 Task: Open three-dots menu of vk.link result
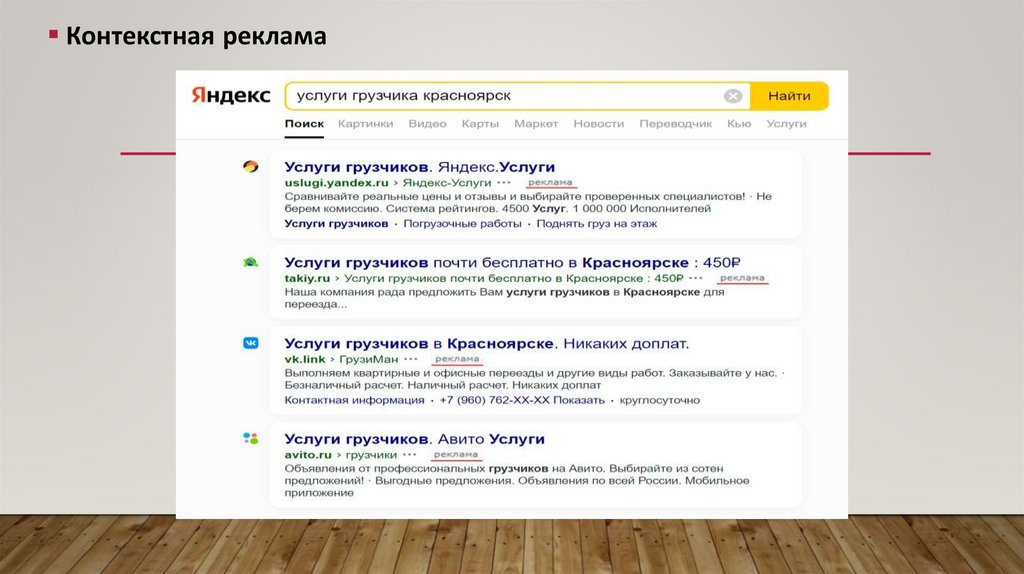click(410, 359)
